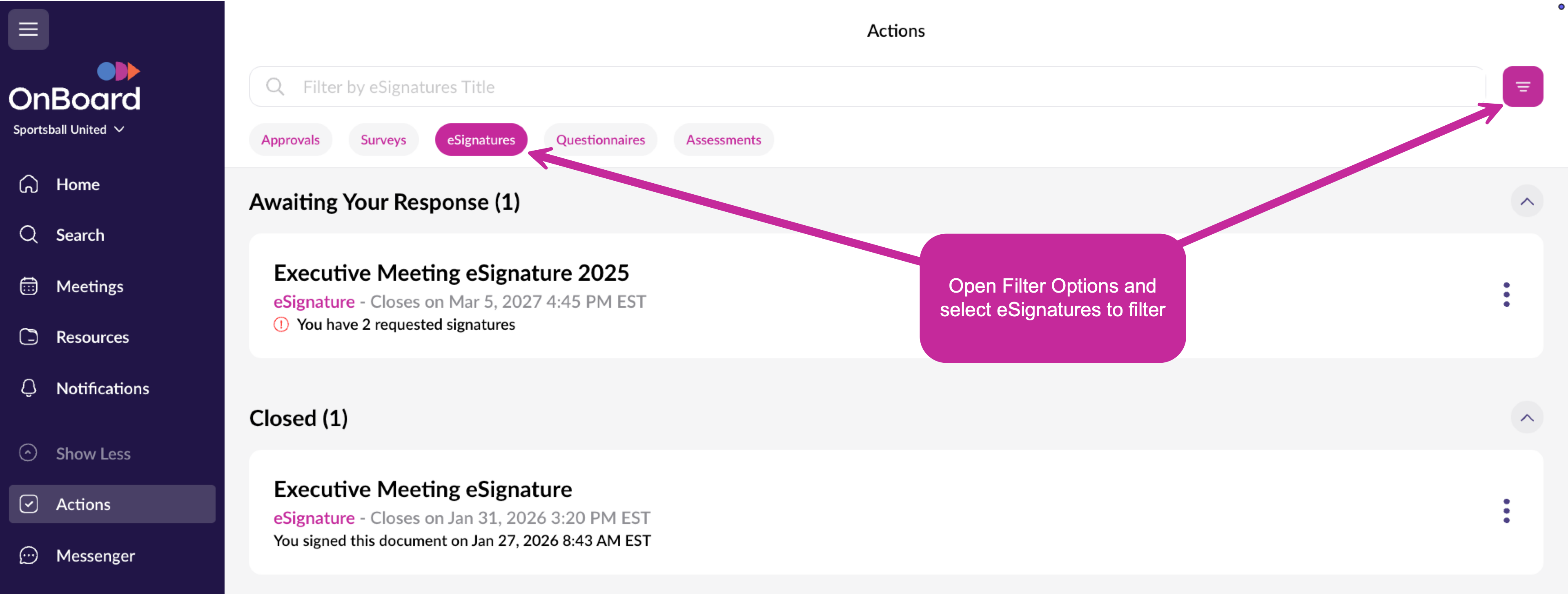Open options menu for closed Executive Meeting eSignature

tap(1506, 511)
